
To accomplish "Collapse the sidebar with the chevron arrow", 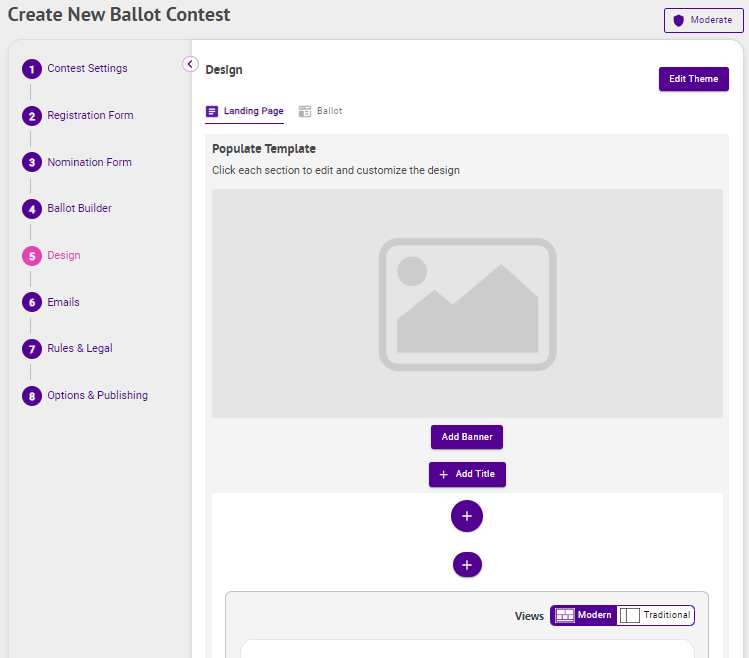I will pos(190,64).
